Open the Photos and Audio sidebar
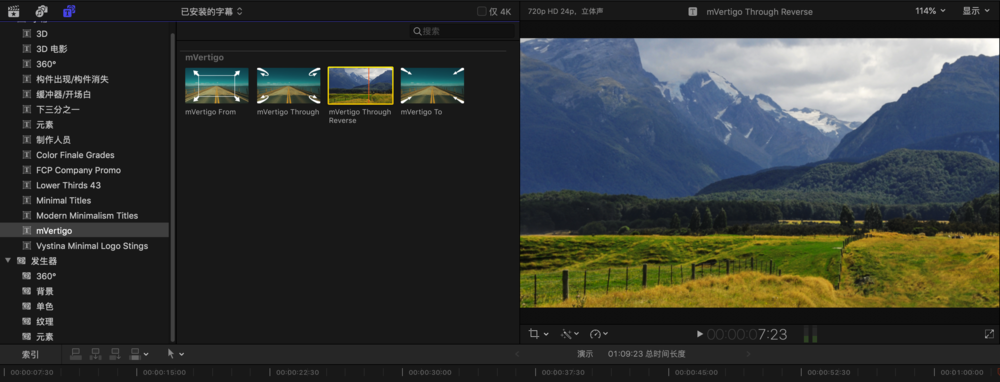The width and height of the screenshot is (1000, 382). [41, 11]
